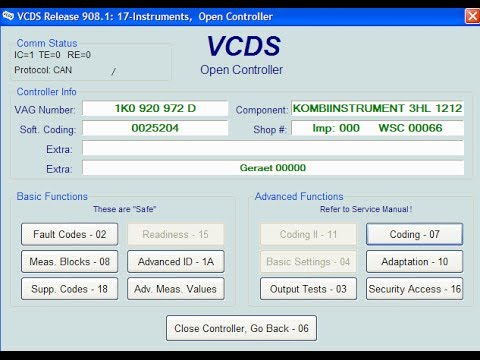Open Fault Codes - 02
Viewport: 480px width, 360px height.
69,234
